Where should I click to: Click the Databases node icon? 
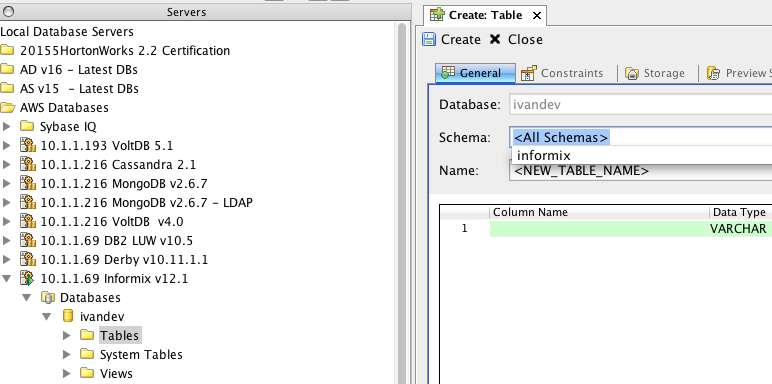pyautogui.click(x=48, y=297)
